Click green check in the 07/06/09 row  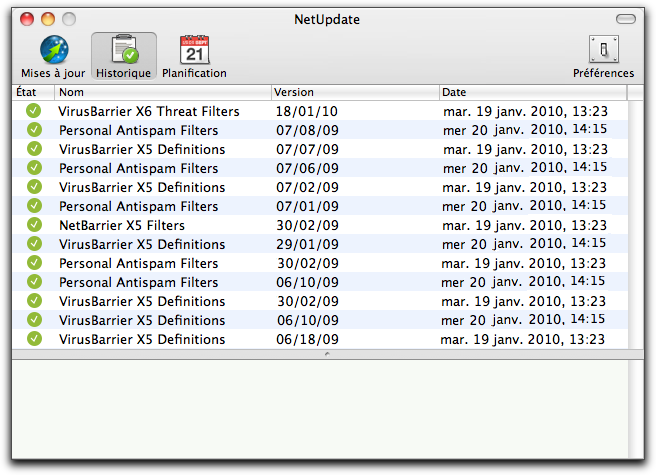[x=34, y=168]
